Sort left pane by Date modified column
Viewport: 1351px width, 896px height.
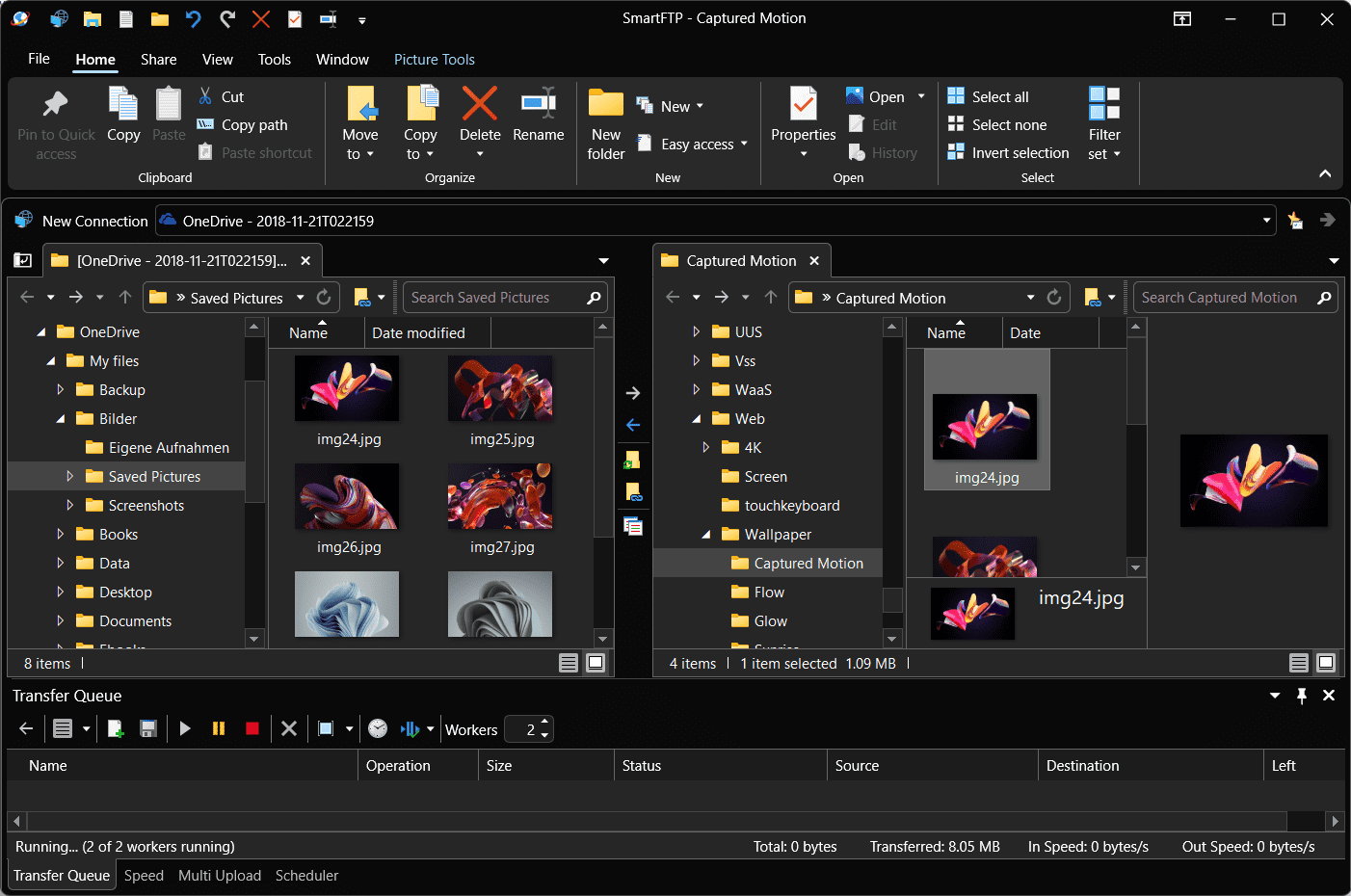418,333
